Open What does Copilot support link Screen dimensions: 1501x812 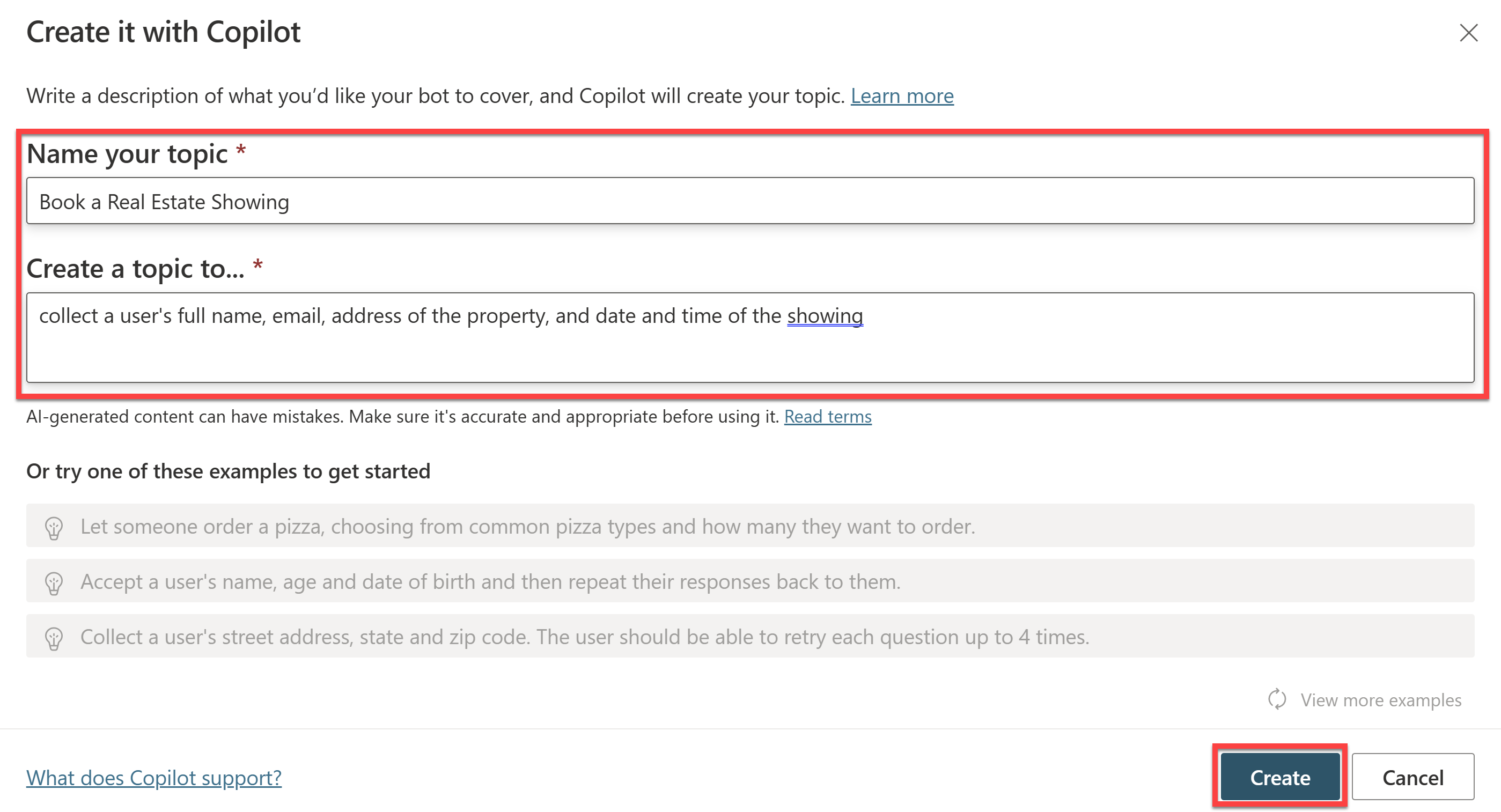coord(154,778)
